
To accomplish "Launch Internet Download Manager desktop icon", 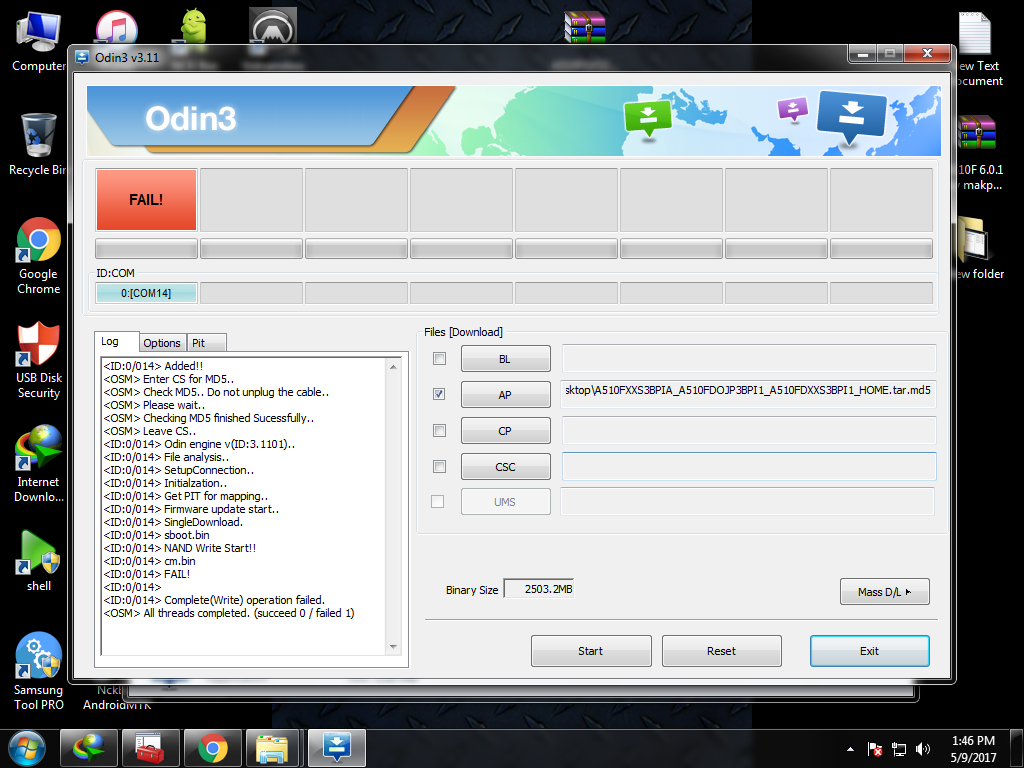I will [x=39, y=451].
